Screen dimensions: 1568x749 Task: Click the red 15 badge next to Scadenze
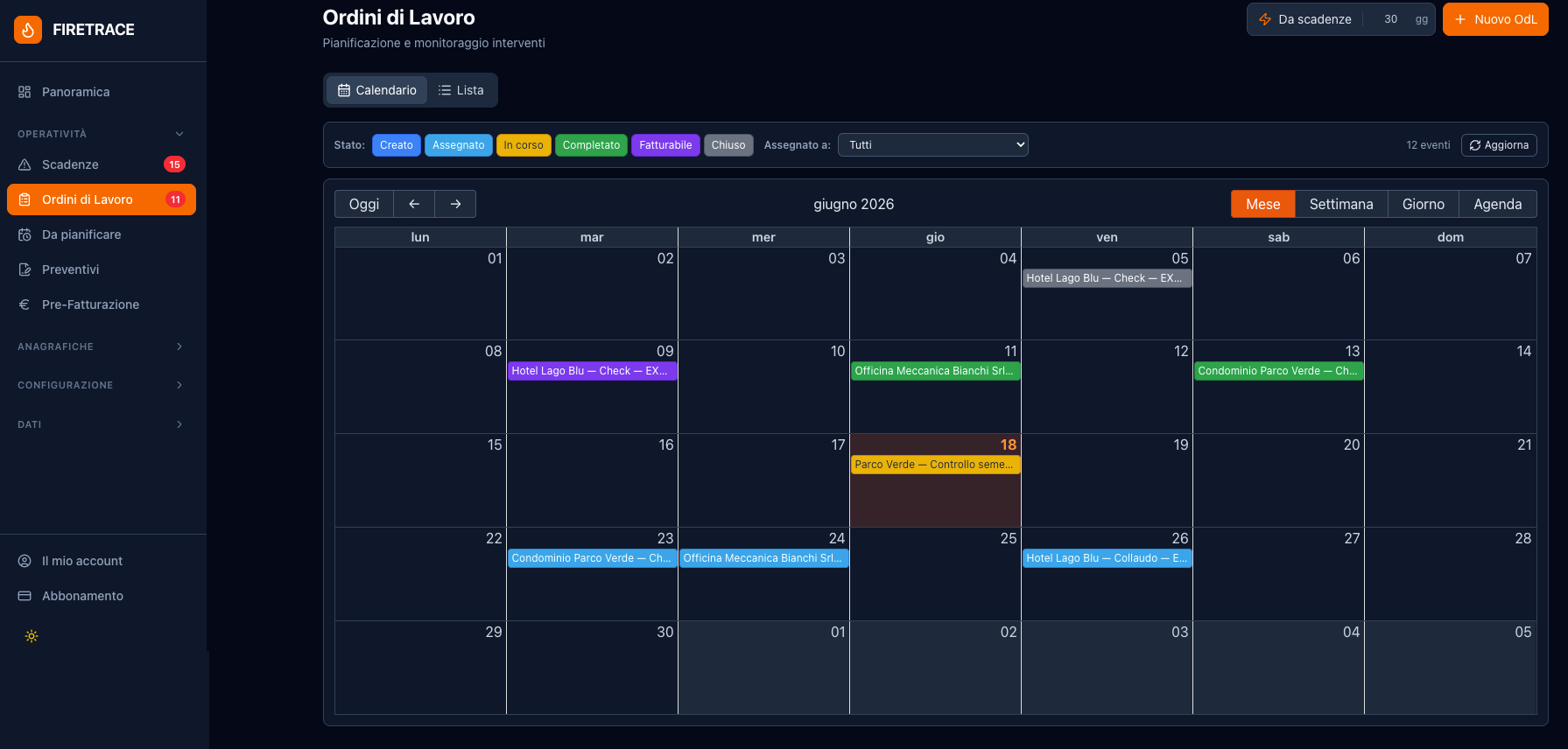[x=174, y=164]
